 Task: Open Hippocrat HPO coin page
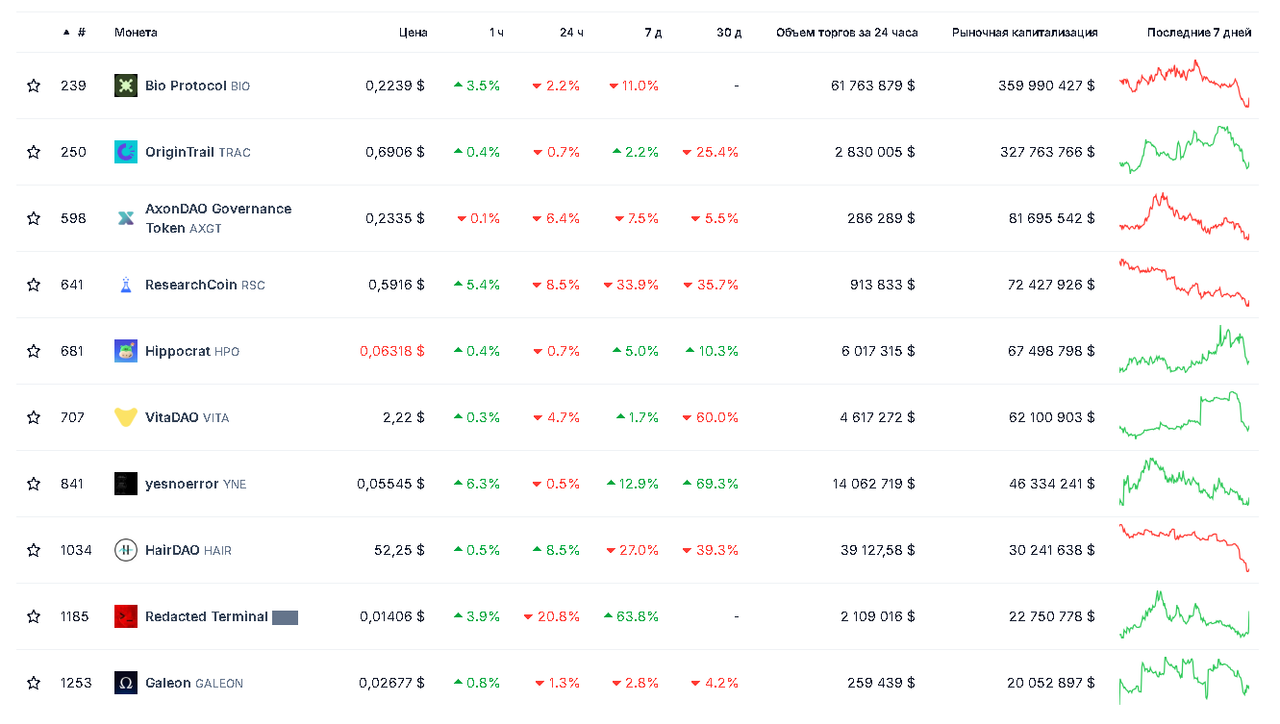click(192, 351)
